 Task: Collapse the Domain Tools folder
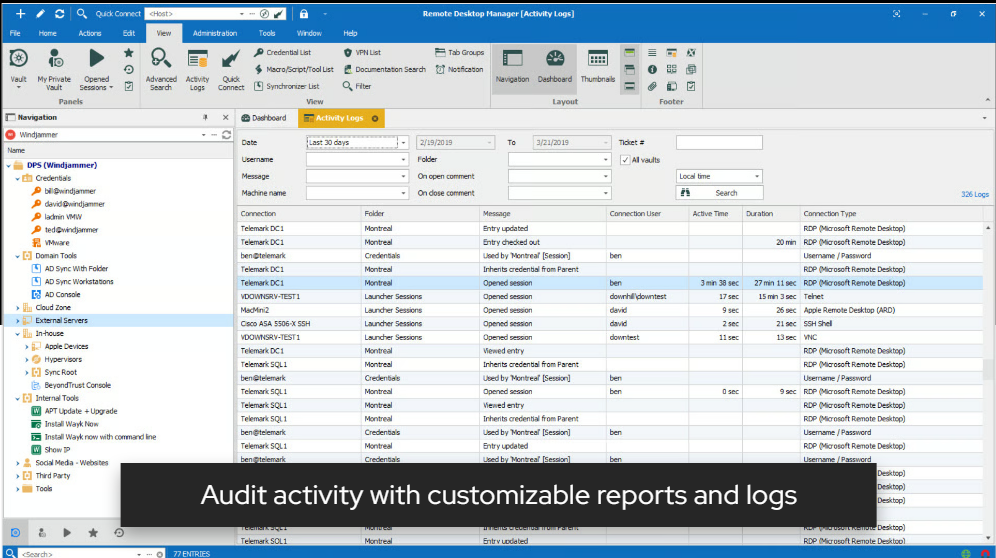pos(18,256)
